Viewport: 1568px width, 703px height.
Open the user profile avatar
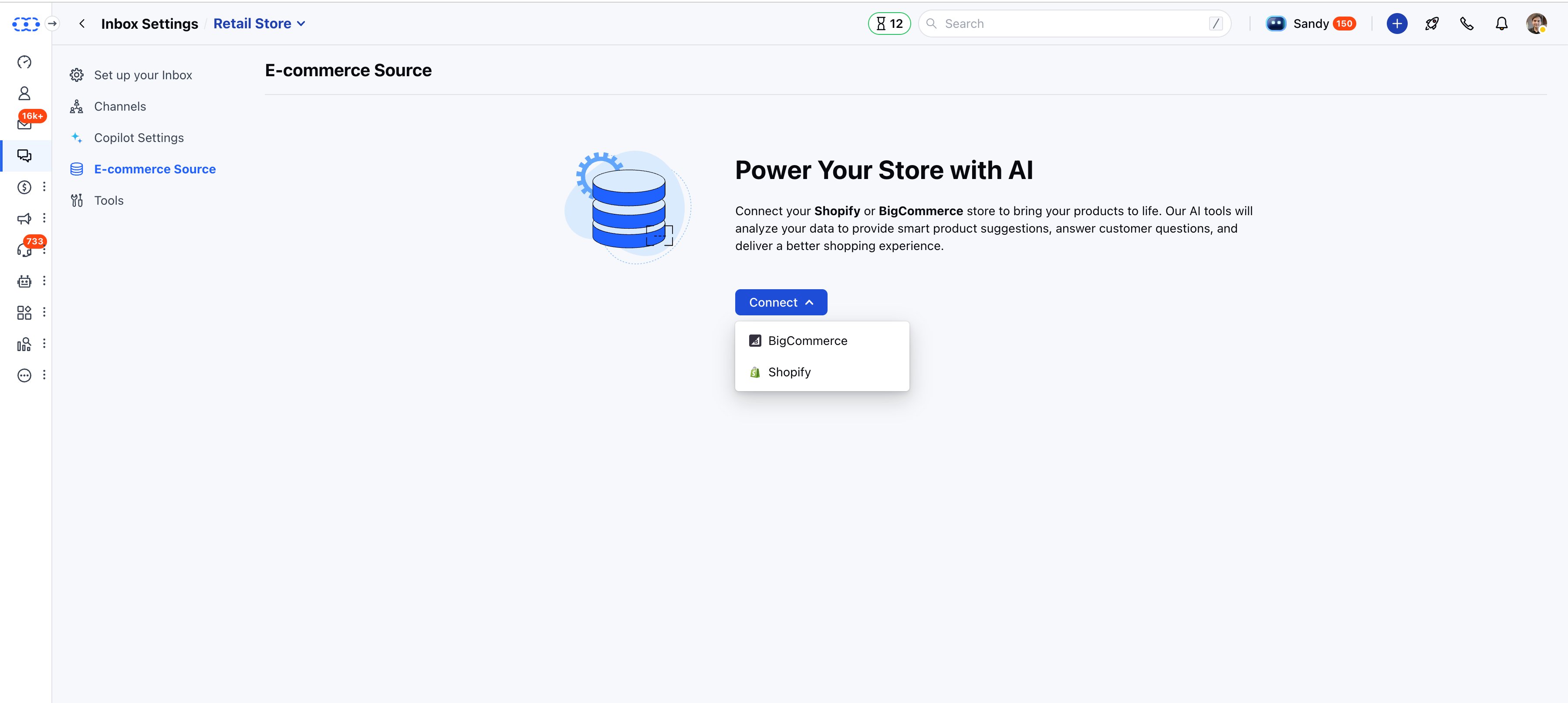coord(1536,24)
